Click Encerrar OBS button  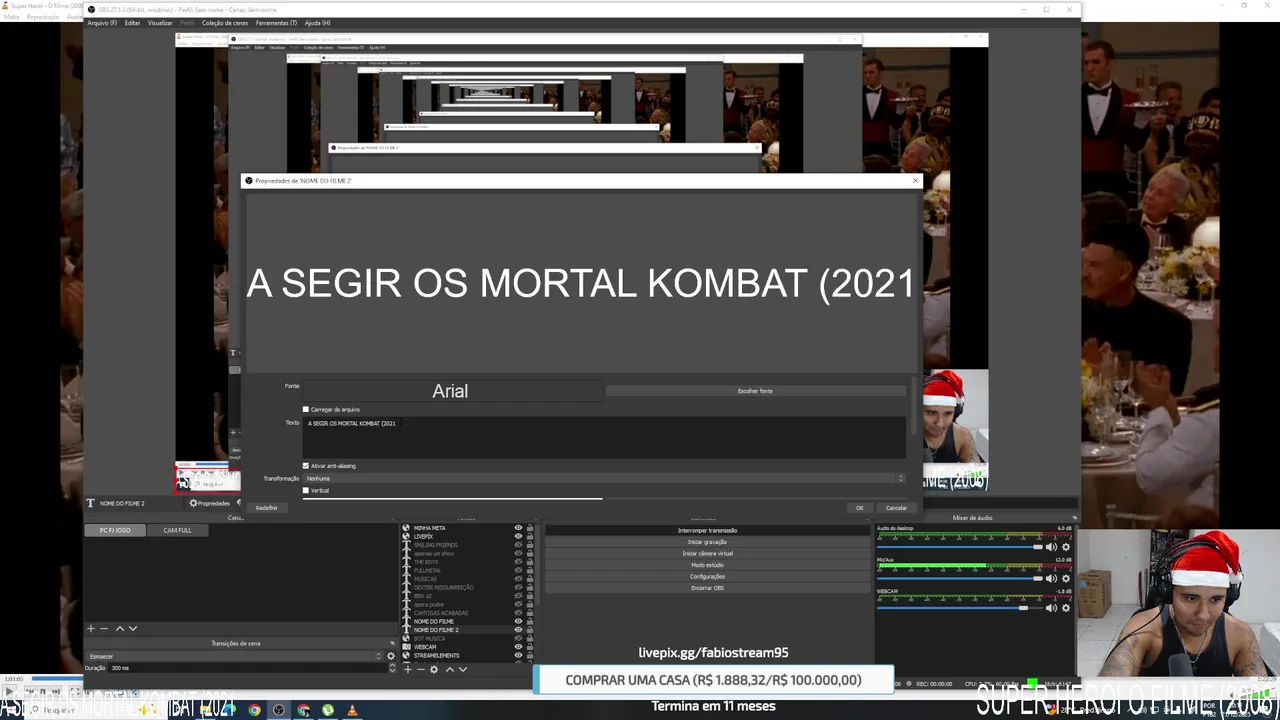(708, 588)
